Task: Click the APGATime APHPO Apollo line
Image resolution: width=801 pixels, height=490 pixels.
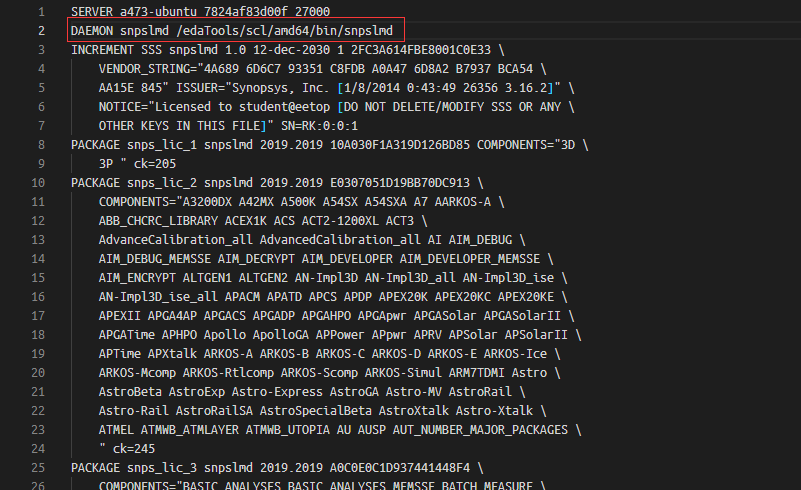Action: (x=340, y=335)
